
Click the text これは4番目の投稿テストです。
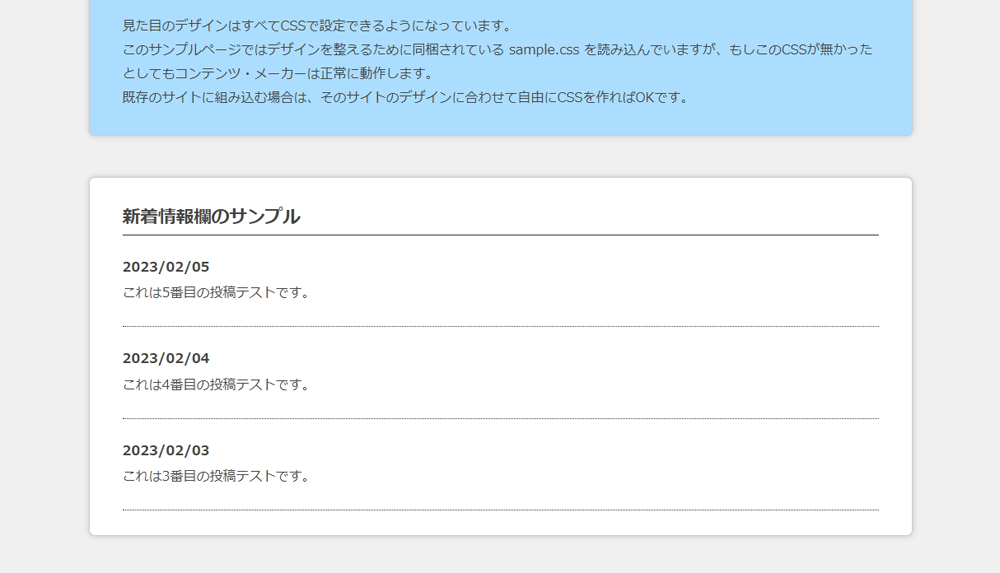[x=217, y=384]
